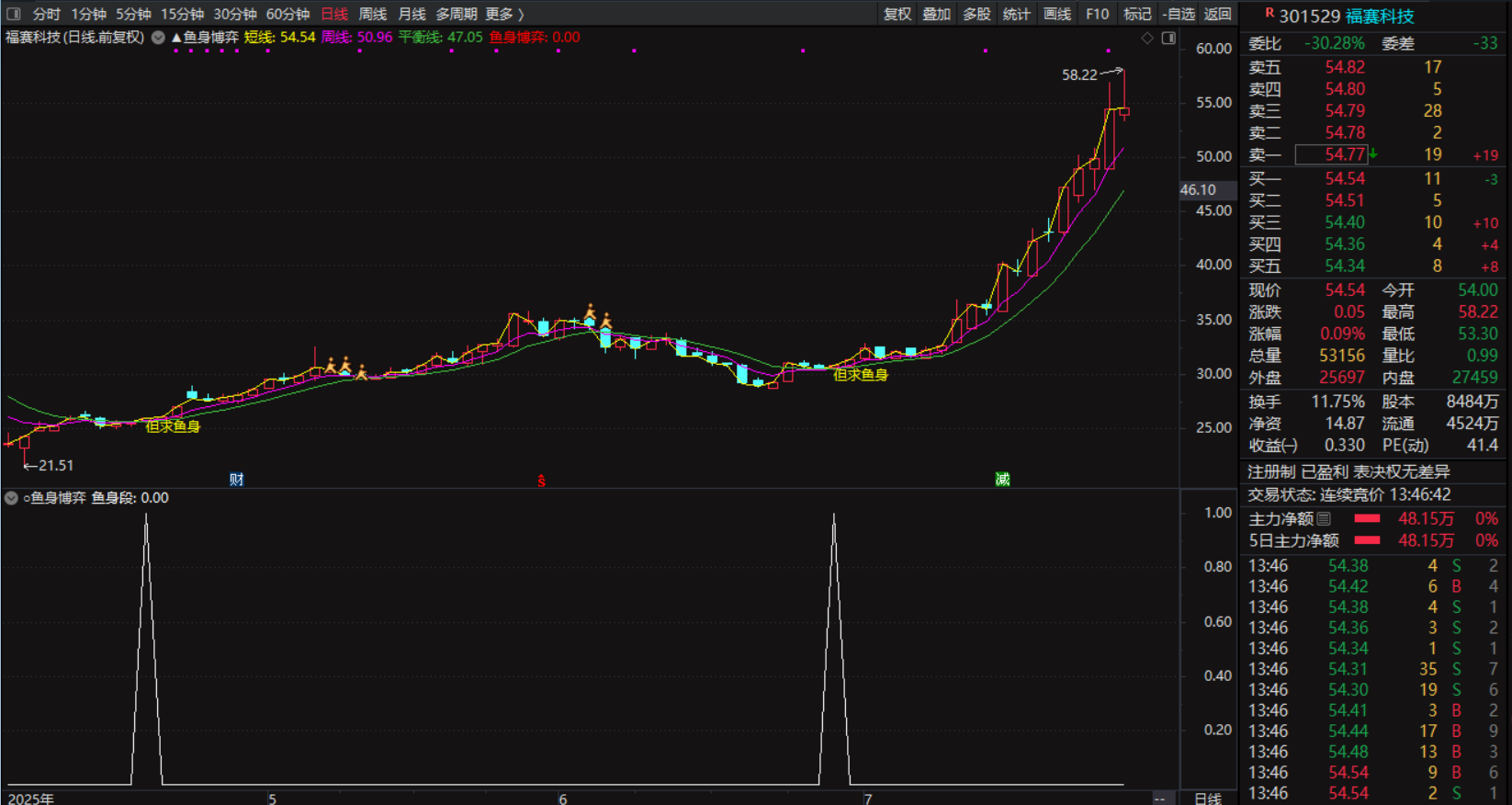
Task: Expand the 更多 period options
Action: click(504, 14)
